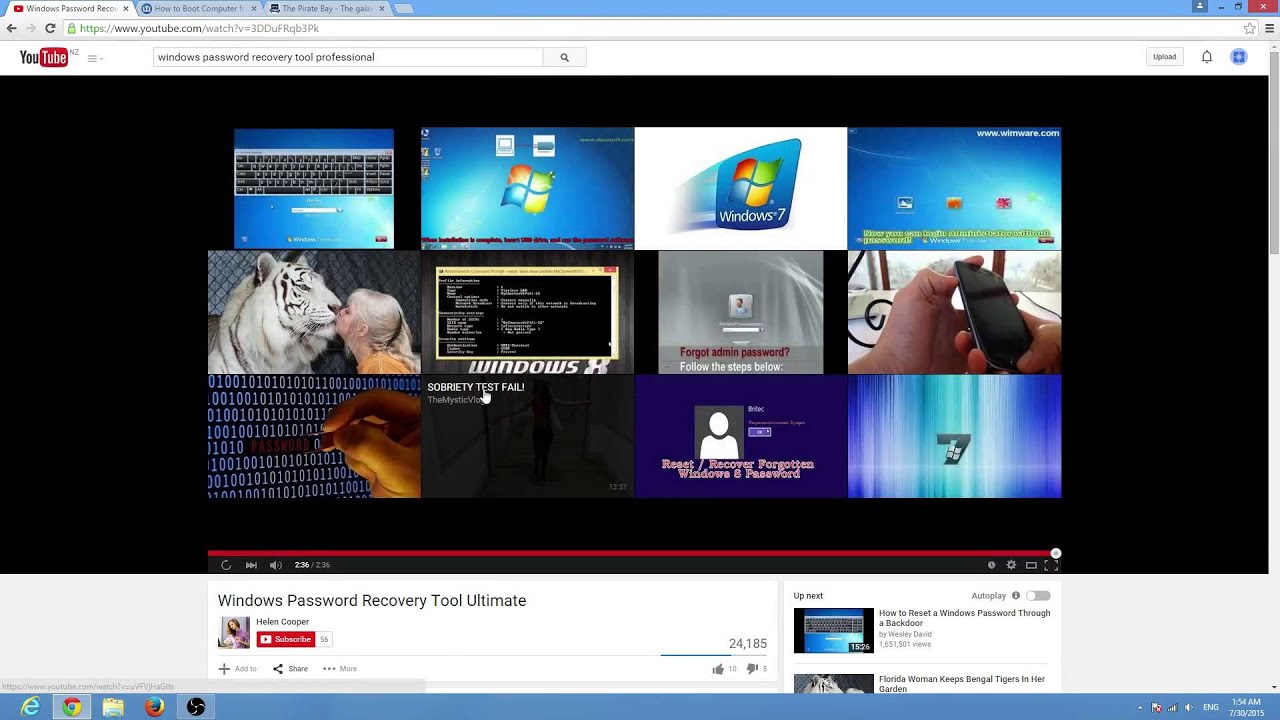Skip to next video in the player
The height and width of the screenshot is (720, 1280).
[x=251, y=565]
